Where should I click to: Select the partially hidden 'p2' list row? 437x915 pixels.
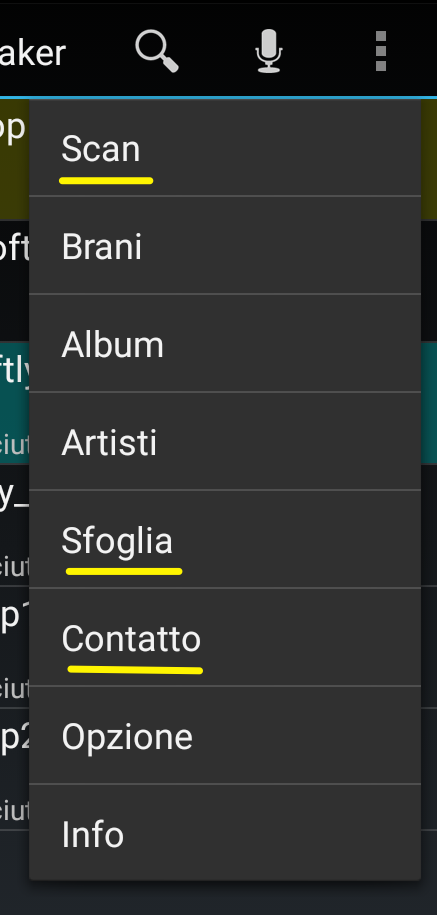(14, 768)
